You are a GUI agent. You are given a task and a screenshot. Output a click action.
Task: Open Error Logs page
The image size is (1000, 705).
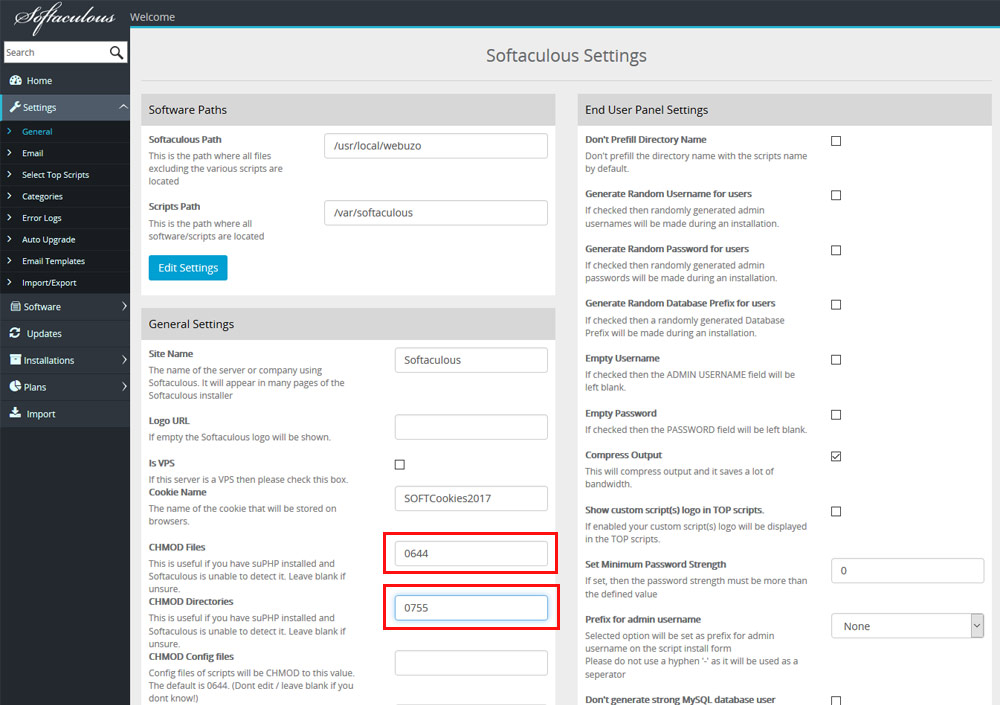pos(41,218)
